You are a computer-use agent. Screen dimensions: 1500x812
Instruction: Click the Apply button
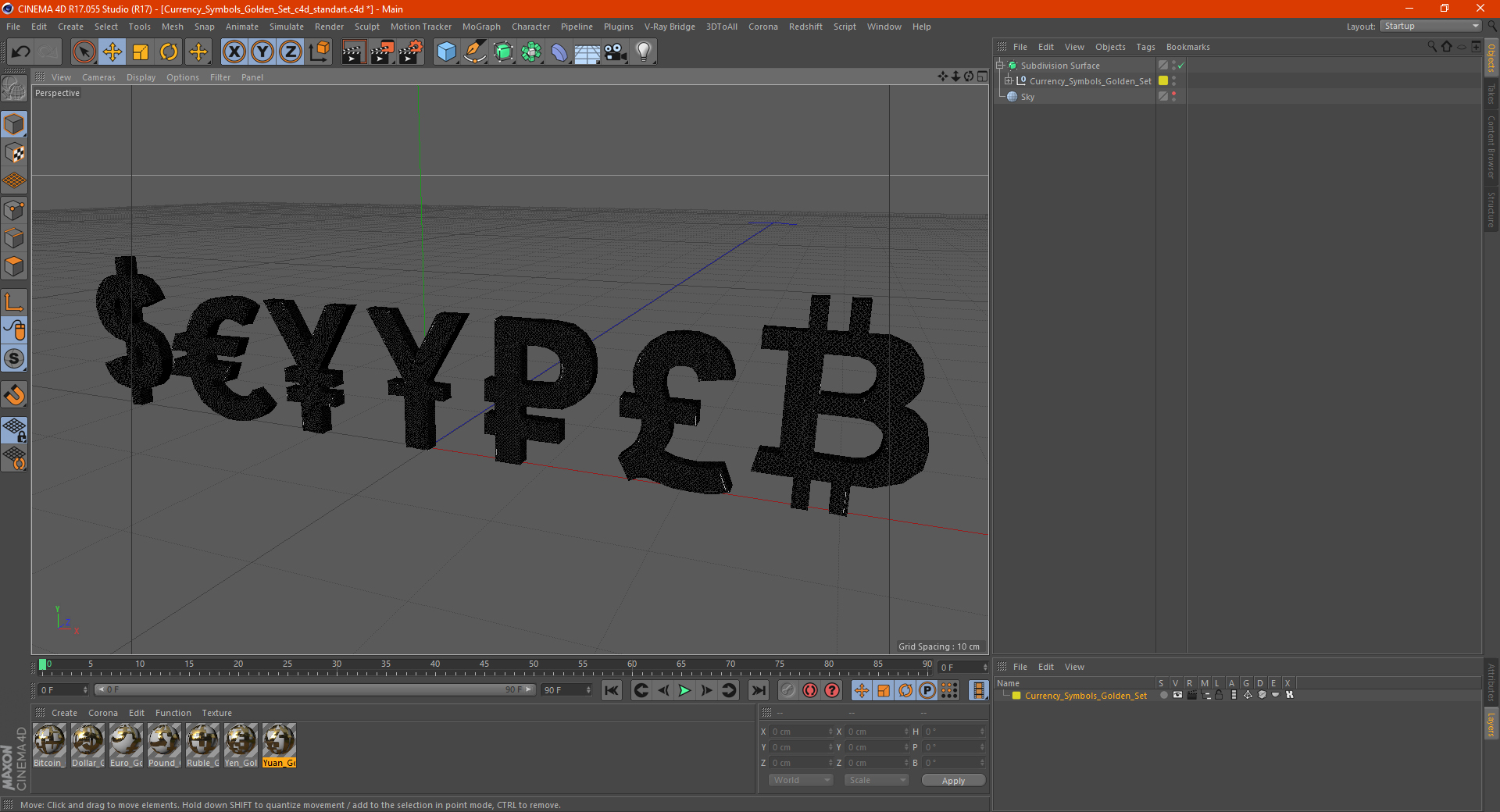pos(953,781)
